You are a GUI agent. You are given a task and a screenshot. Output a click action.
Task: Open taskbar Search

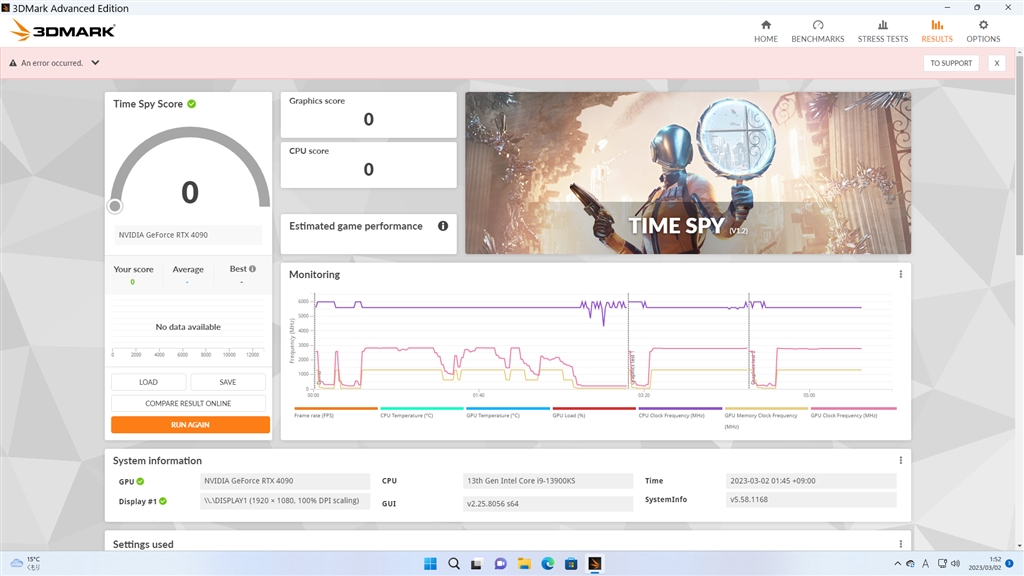click(454, 564)
